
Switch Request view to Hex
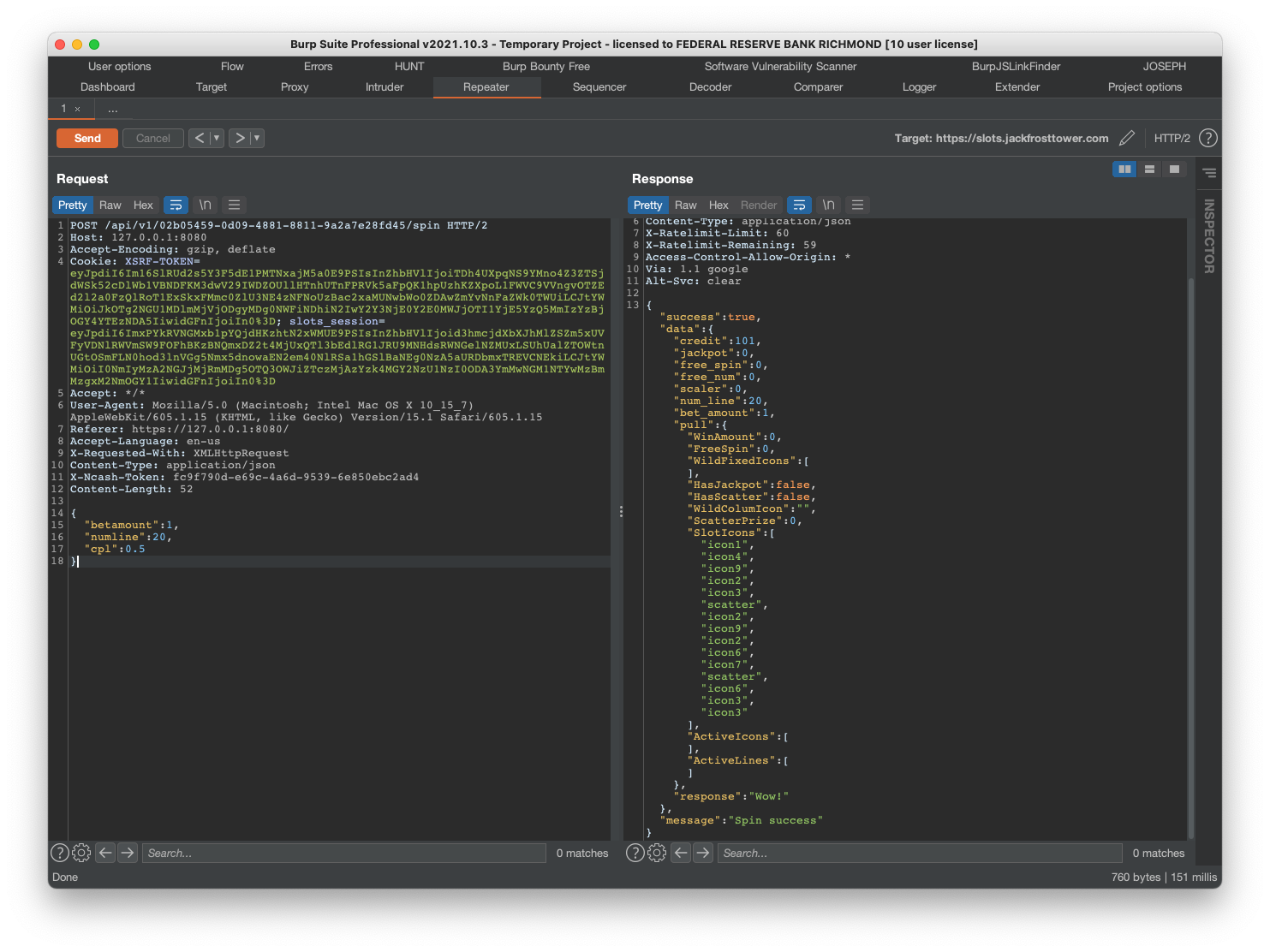click(143, 205)
